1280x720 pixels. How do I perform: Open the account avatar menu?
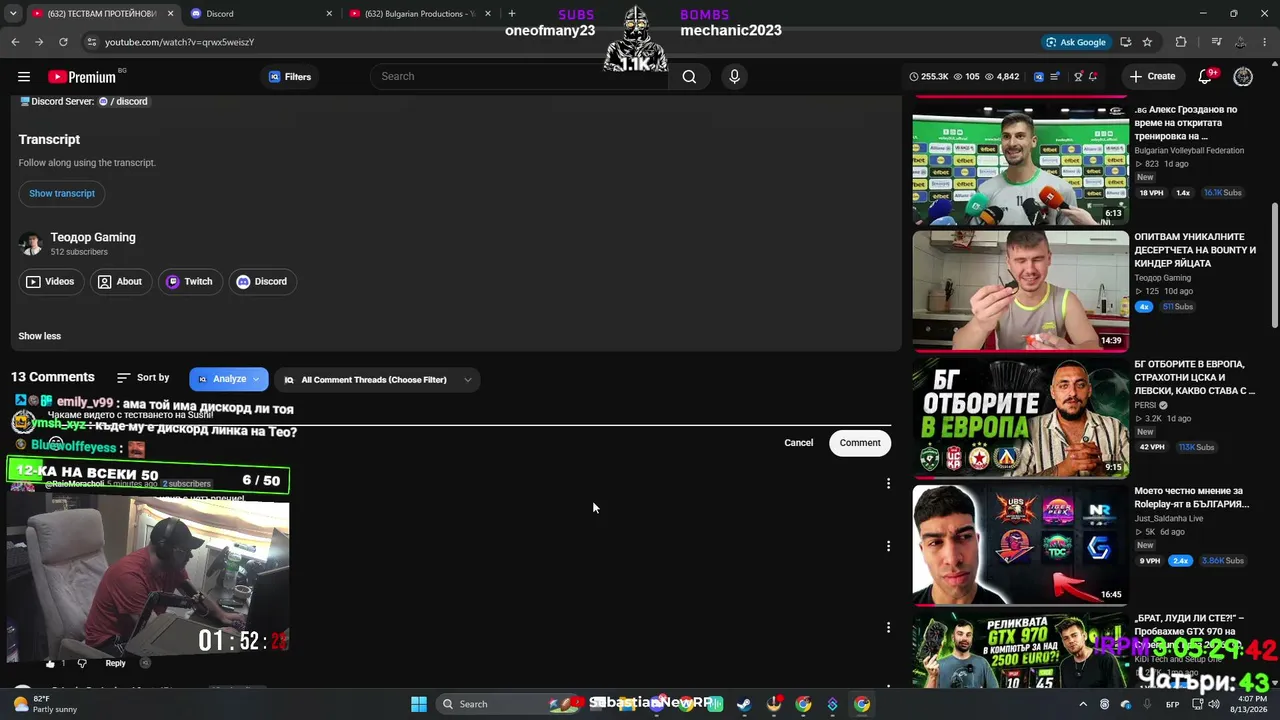1243,77
